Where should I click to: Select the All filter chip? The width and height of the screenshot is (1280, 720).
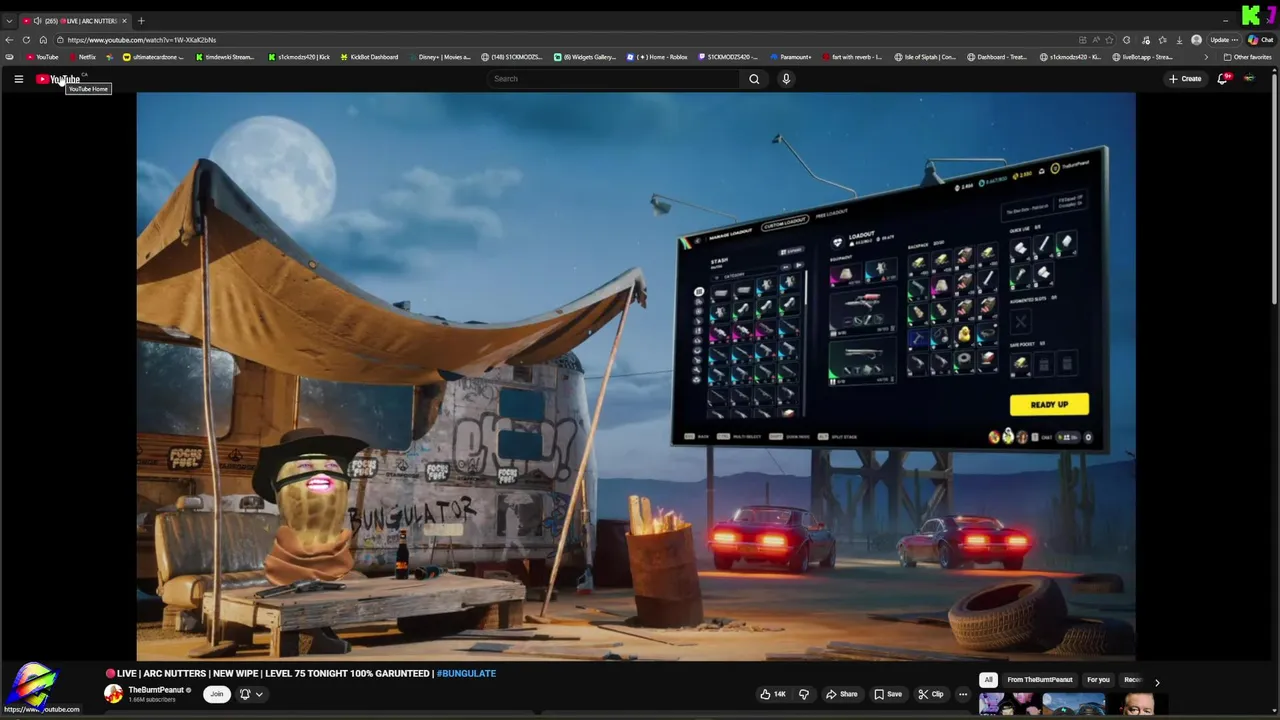(x=988, y=680)
